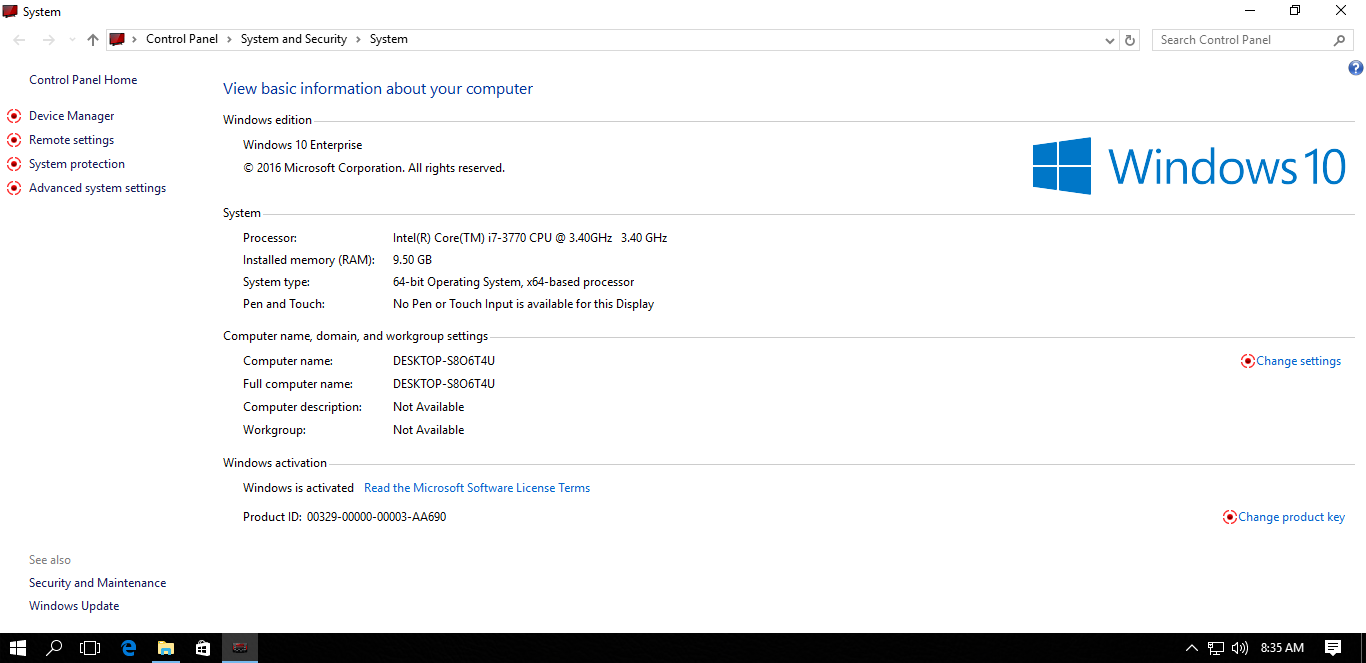Click the "© 2016 Microsoft Corporation" copyright text

click(374, 168)
